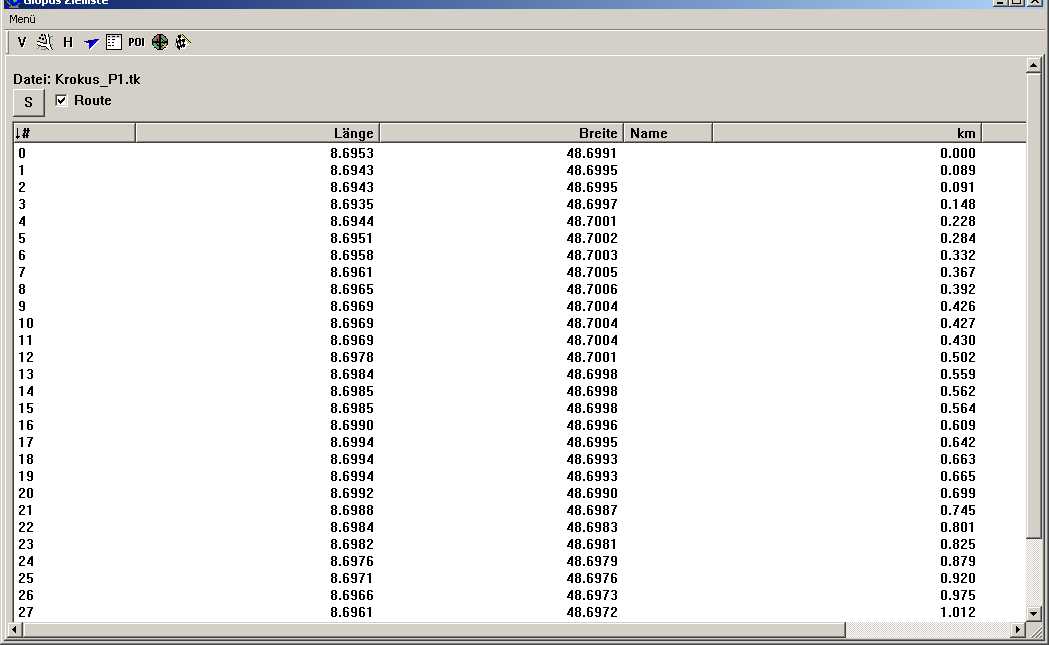Screen dimensions: 1049x645
Task: Open the list view toolbar icon
Action: [113, 42]
